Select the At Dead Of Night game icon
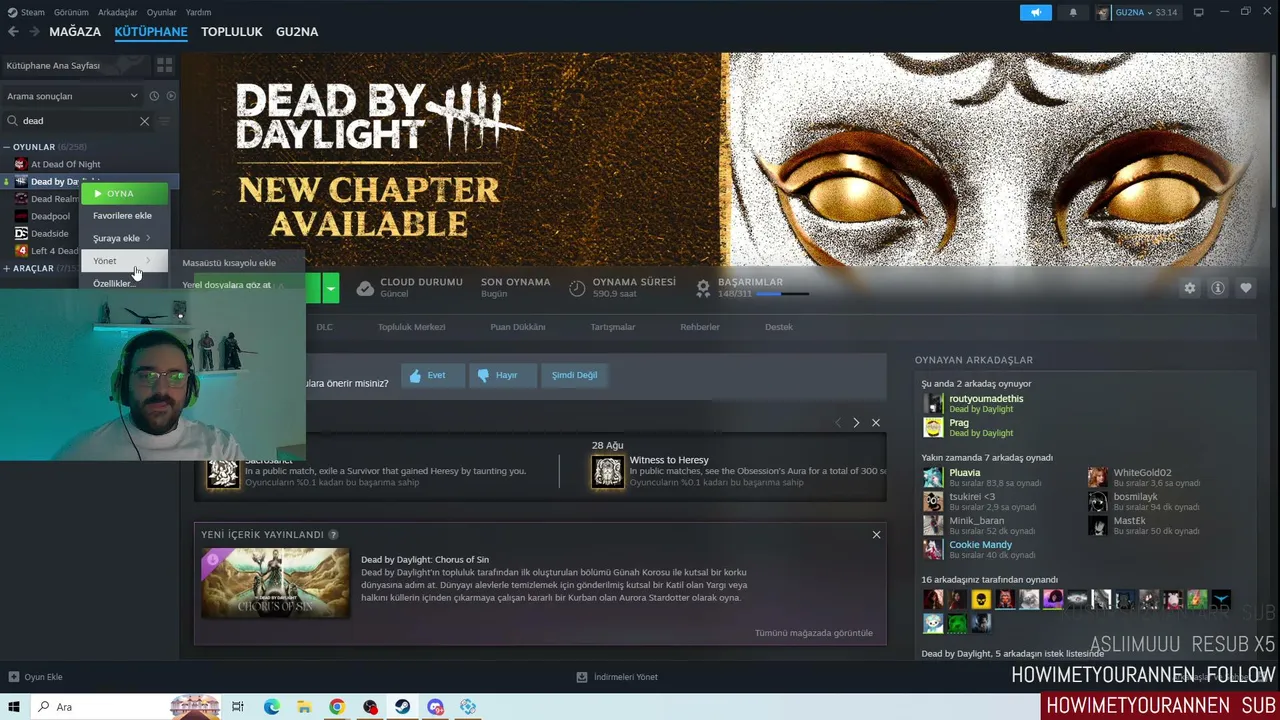 (x=21, y=164)
